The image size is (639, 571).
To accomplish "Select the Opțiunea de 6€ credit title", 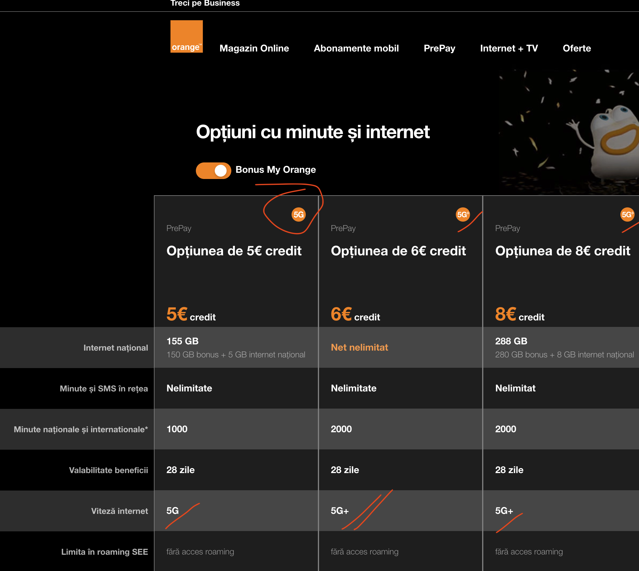I will (x=398, y=251).
